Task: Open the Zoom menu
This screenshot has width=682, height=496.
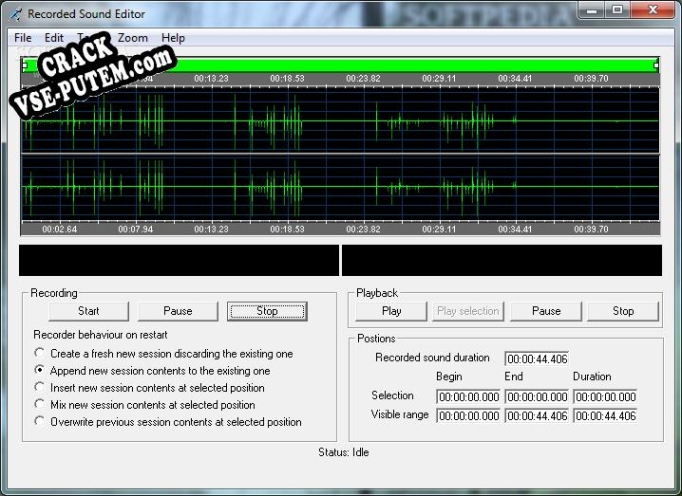Action: tap(132, 38)
